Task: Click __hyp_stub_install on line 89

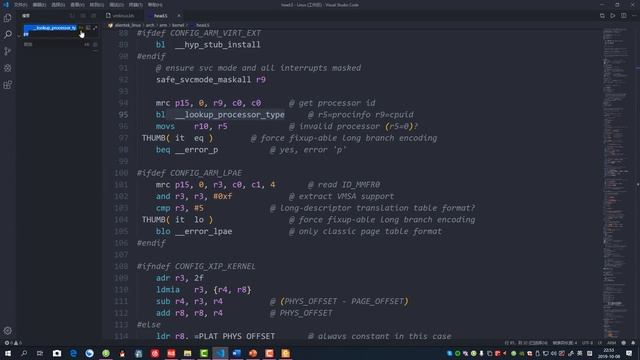Action: (218, 44)
